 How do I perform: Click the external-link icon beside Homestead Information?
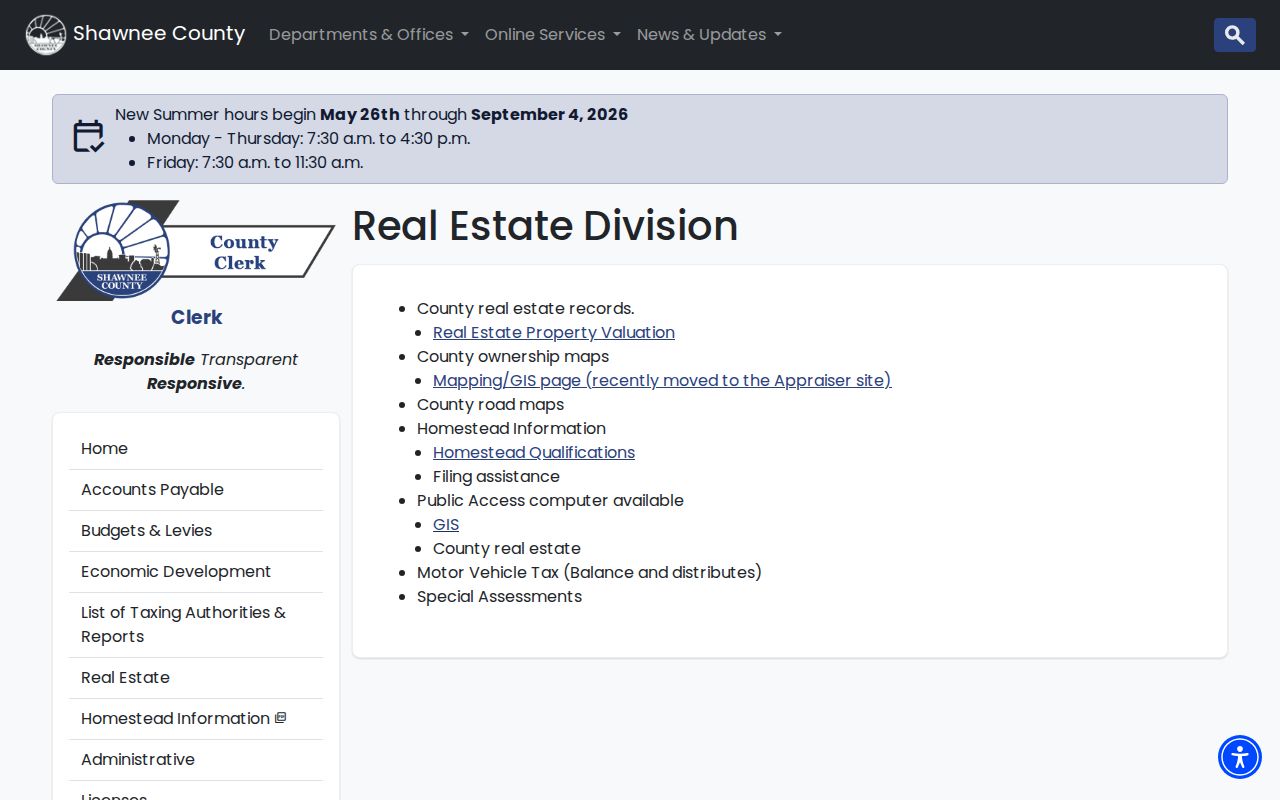281,718
